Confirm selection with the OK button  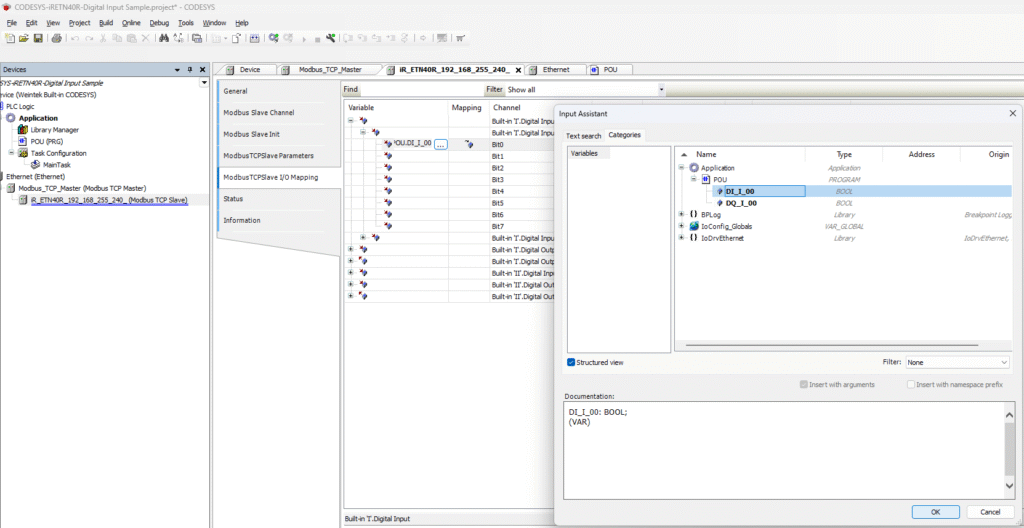coord(935,512)
